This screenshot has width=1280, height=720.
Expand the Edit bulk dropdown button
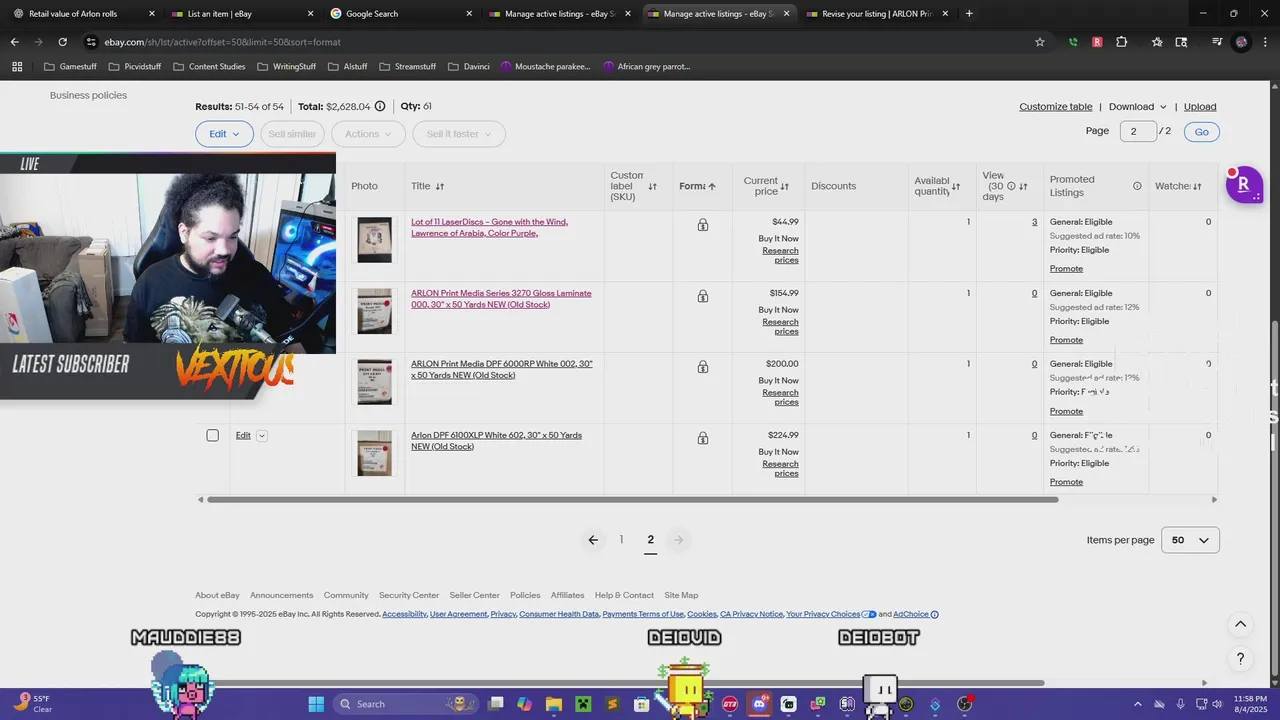click(x=224, y=134)
